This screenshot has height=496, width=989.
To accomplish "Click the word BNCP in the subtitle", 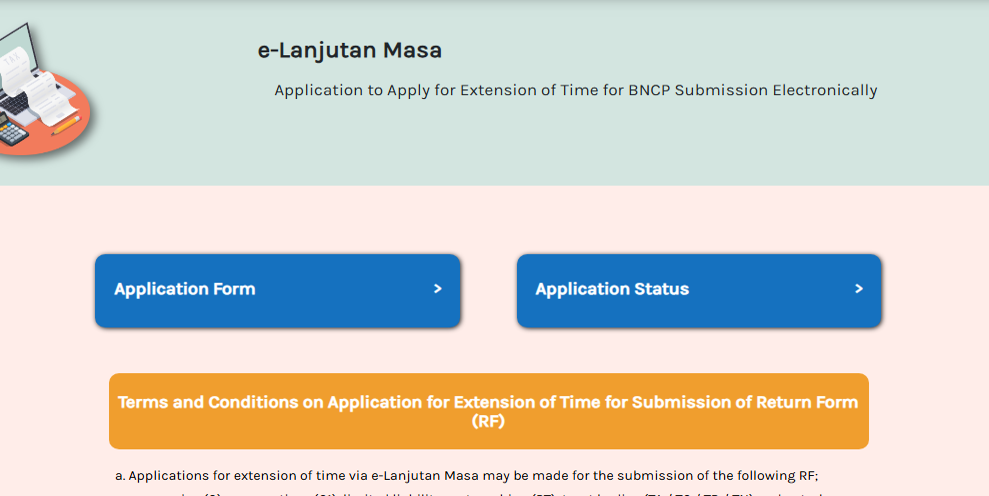I will (x=649, y=90).
